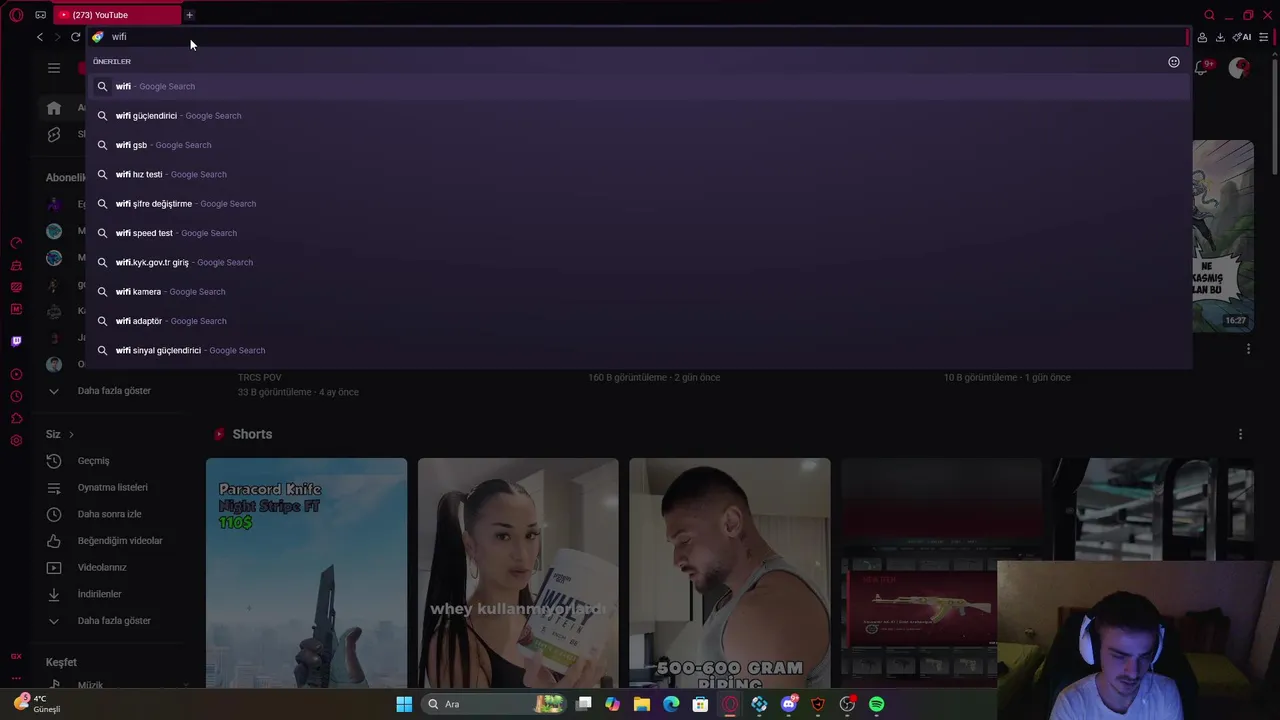Click the 'TRCS POV' channel name
The height and width of the screenshot is (720, 1280).
pos(260,378)
